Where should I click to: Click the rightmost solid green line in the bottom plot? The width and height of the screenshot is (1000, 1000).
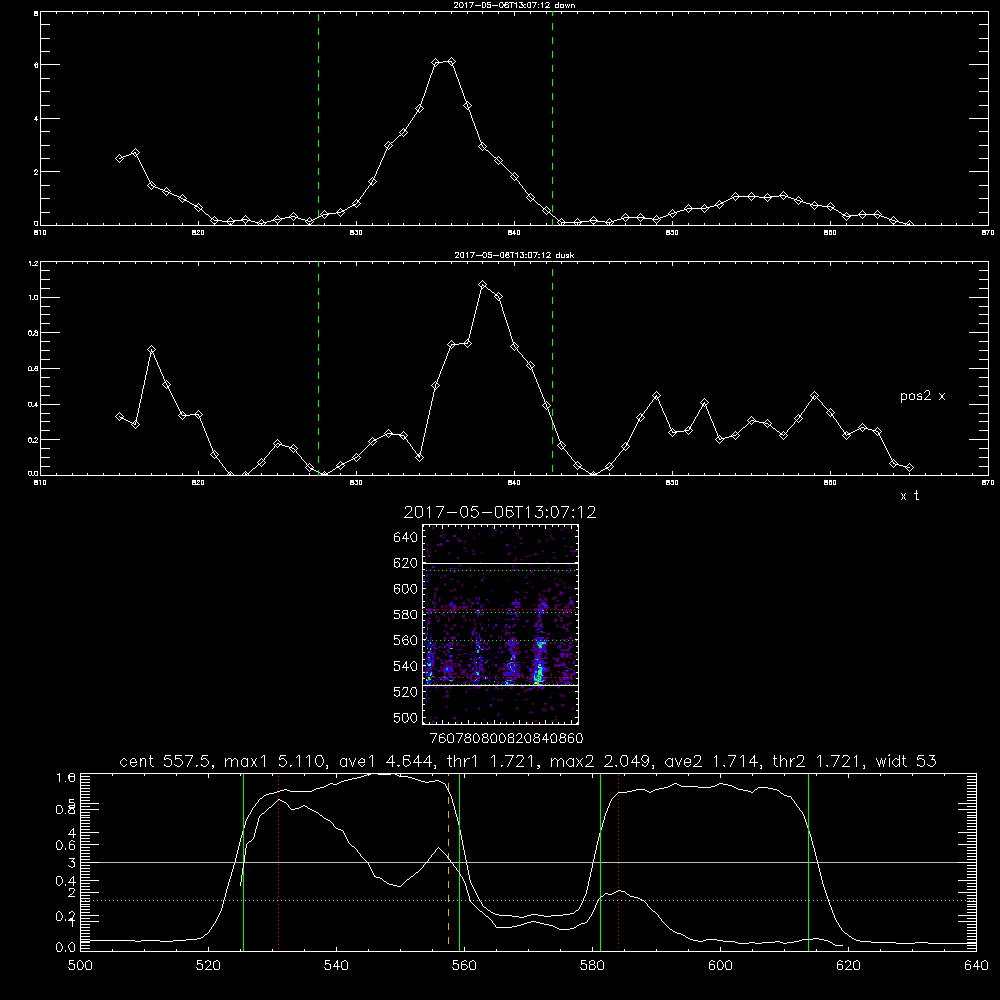[808, 861]
